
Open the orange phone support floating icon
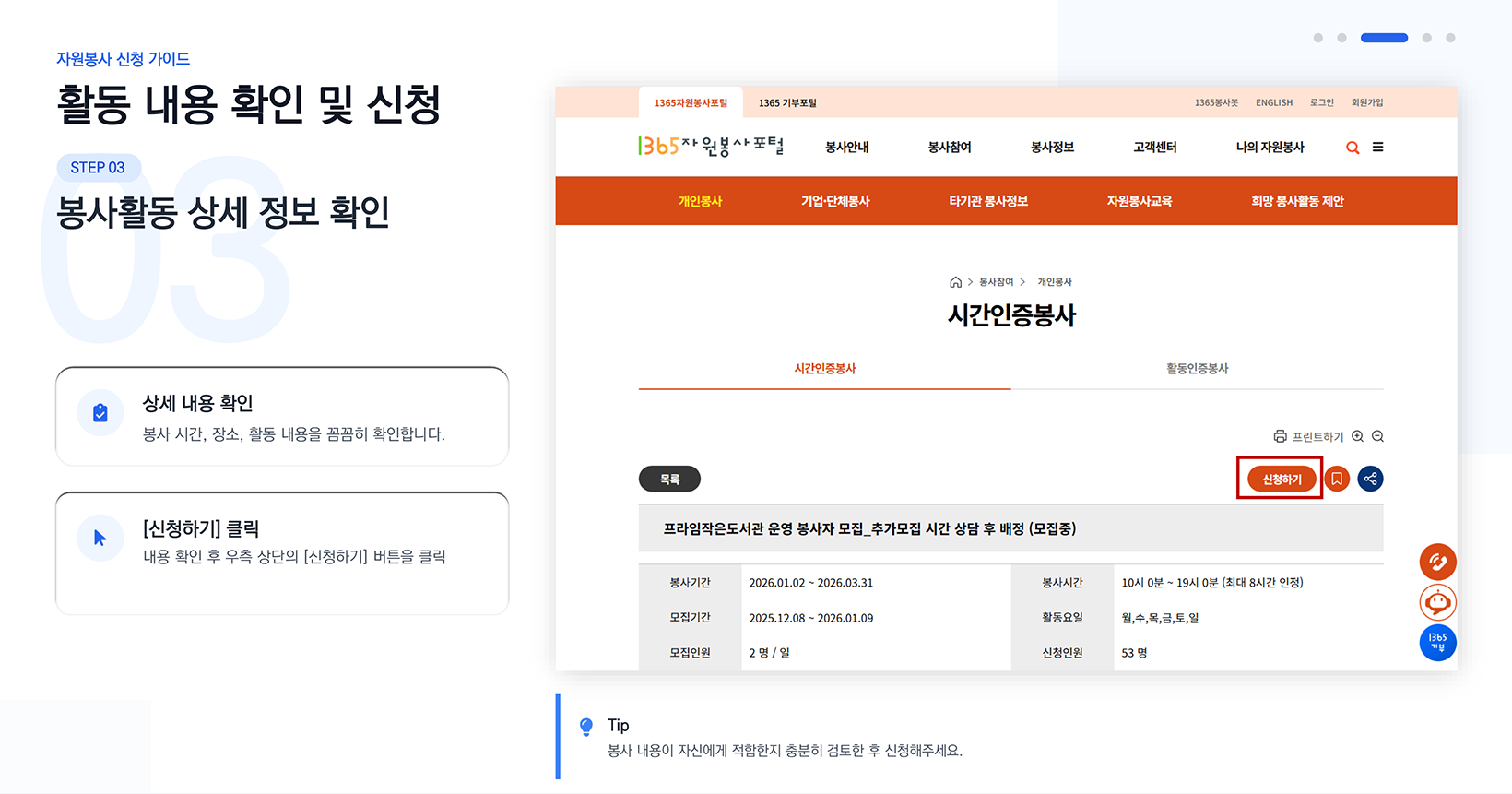pos(1437,562)
